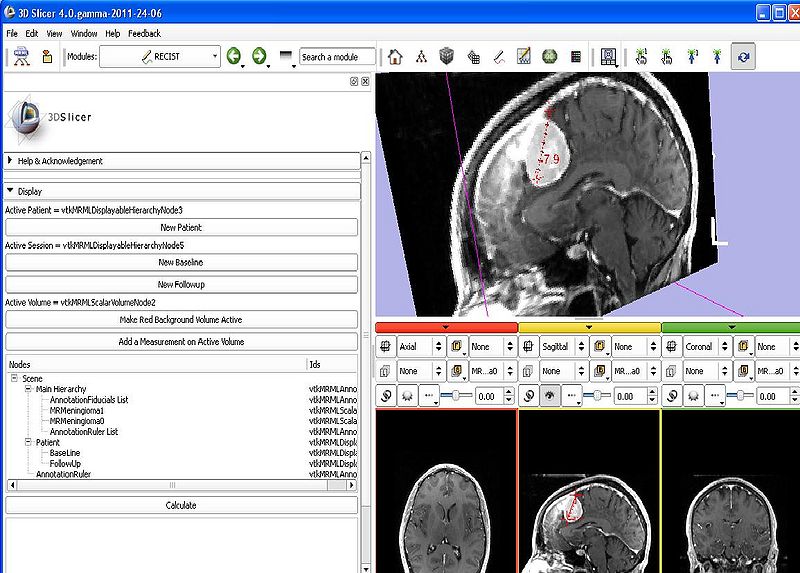Toggle Coronal slice visibility in 3D
The width and height of the screenshot is (800, 573).
(693, 395)
